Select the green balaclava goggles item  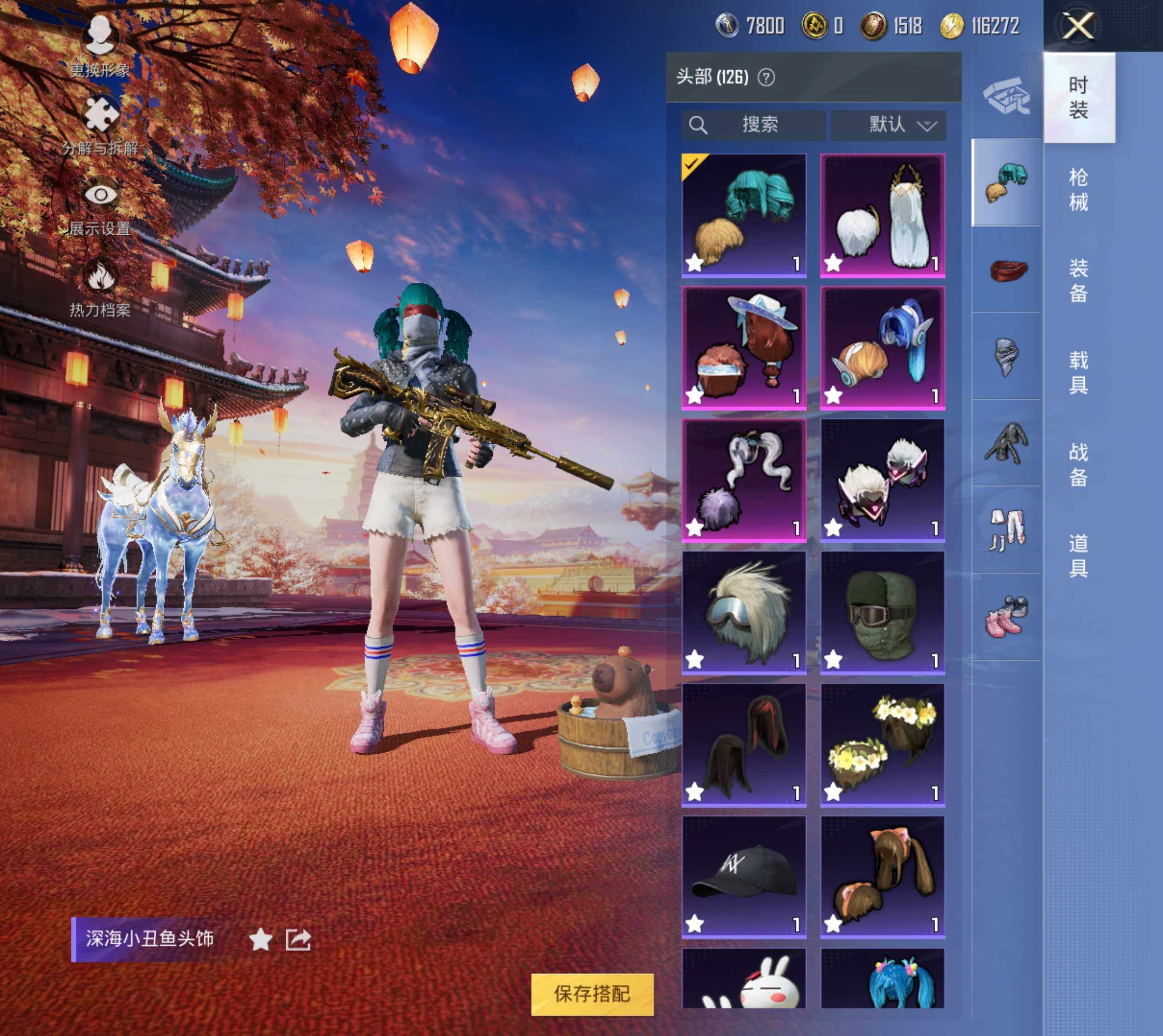pos(883,613)
